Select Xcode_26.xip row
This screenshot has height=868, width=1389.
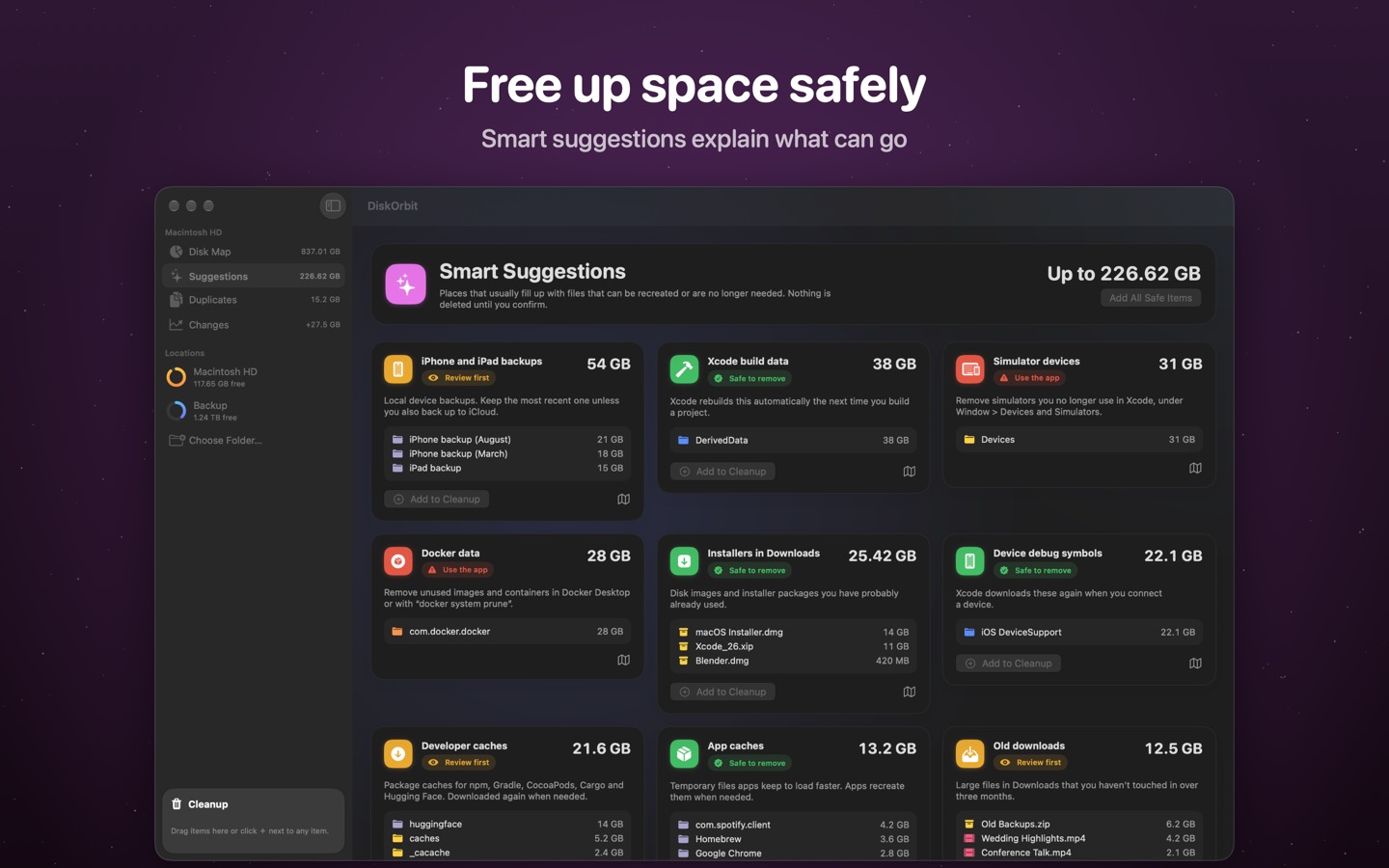(x=793, y=647)
